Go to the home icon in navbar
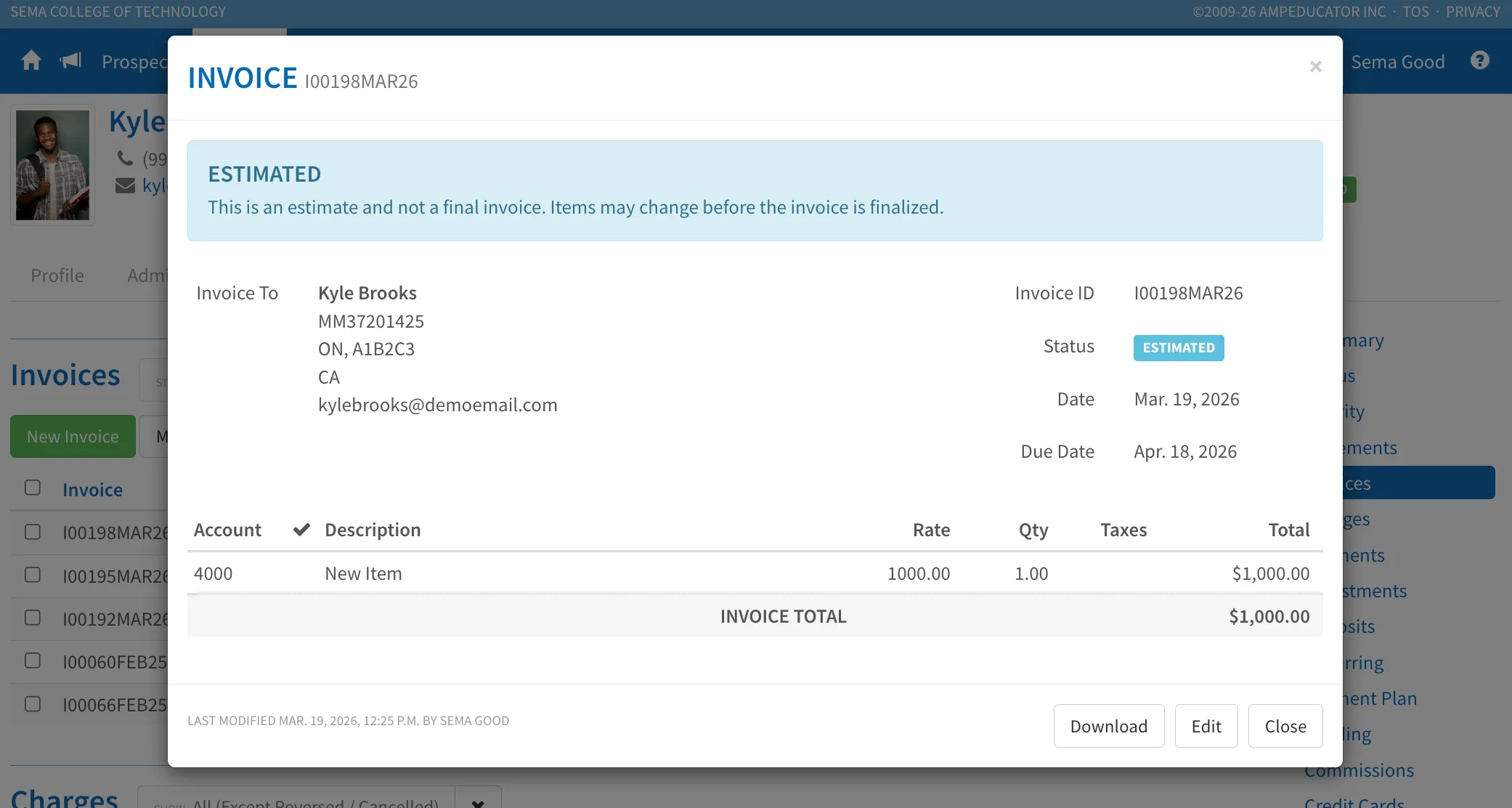The height and width of the screenshot is (808, 1512). (31, 60)
